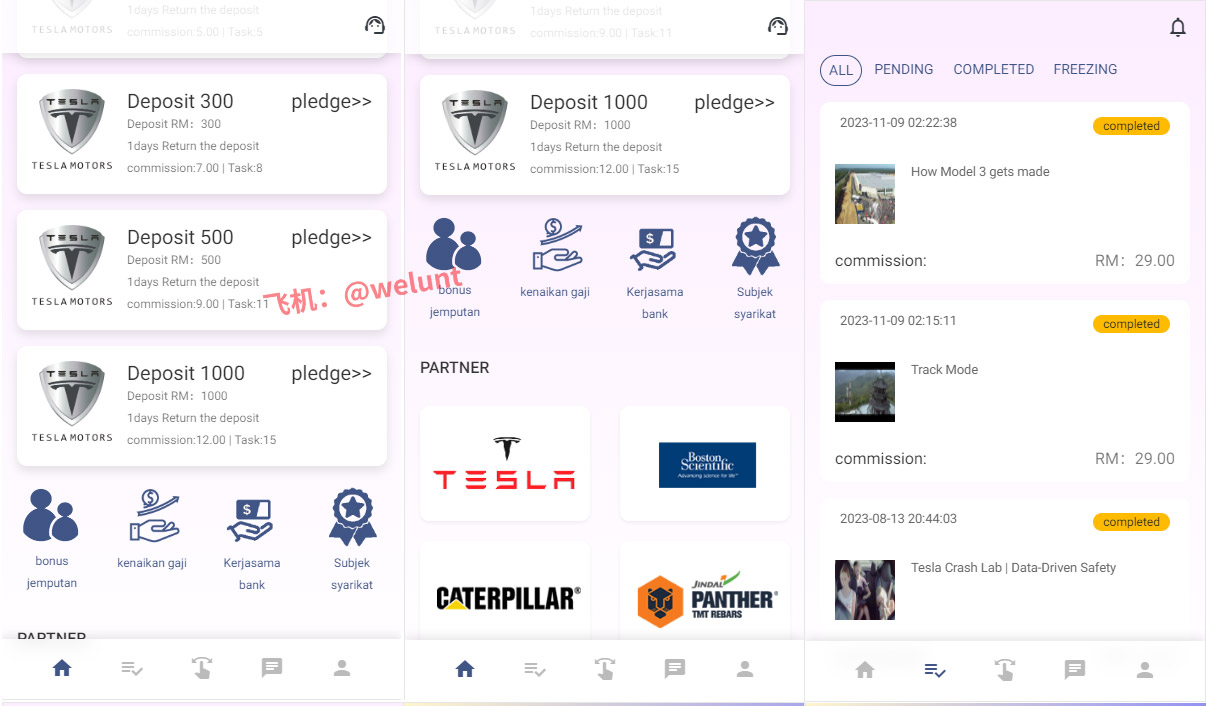Select the ALL filter tab
1206x706 pixels.
841,70
